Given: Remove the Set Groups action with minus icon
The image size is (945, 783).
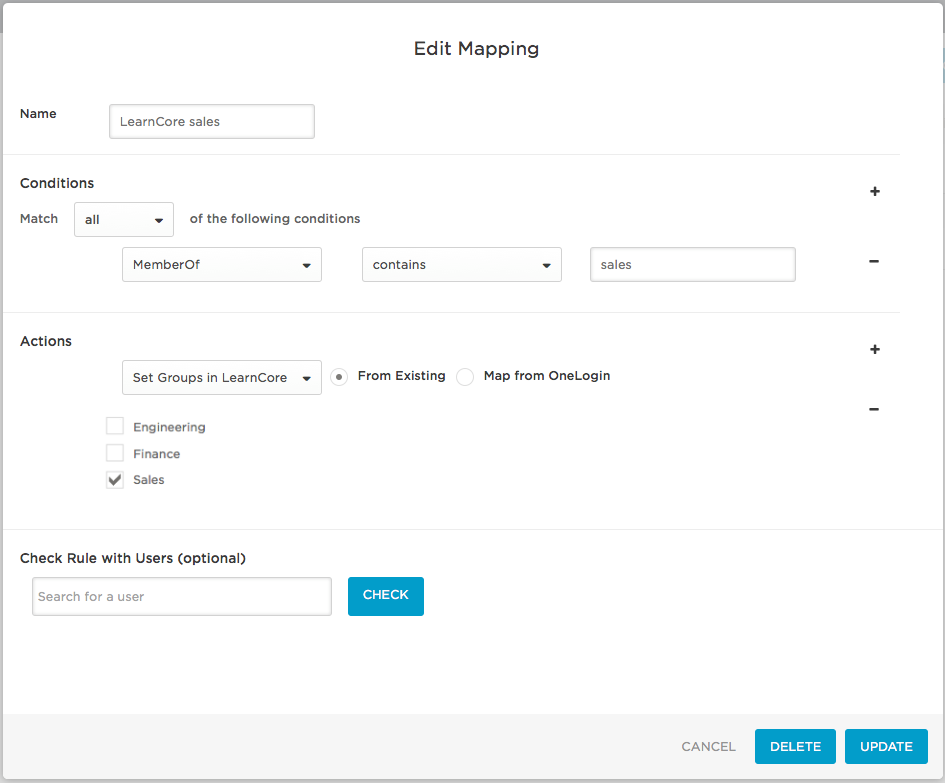Looking at the screenshot, I should (874, 409).
